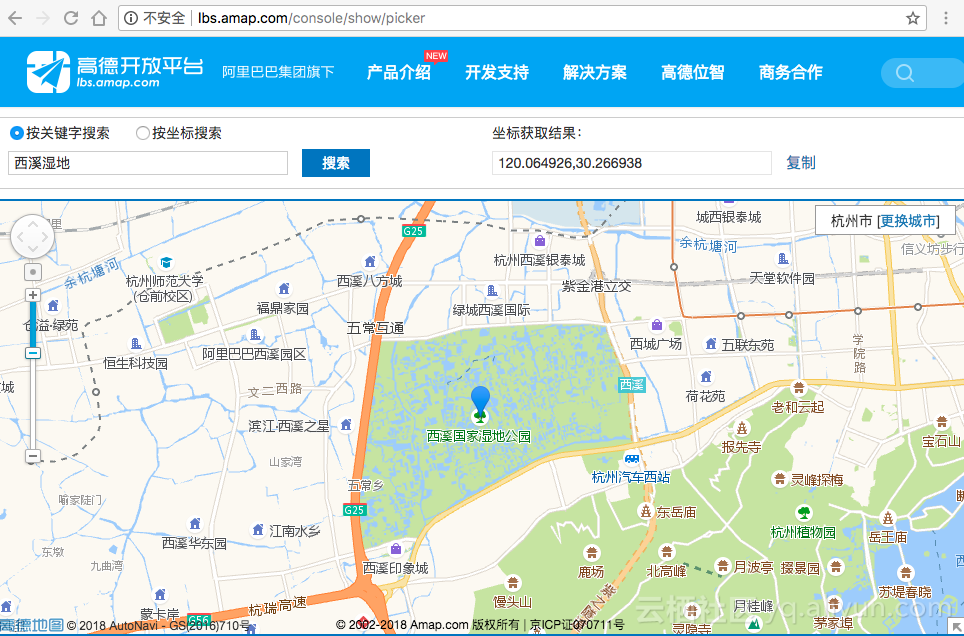
Task: Open the 开发支持 menu
Action: [x=496, y=73]
